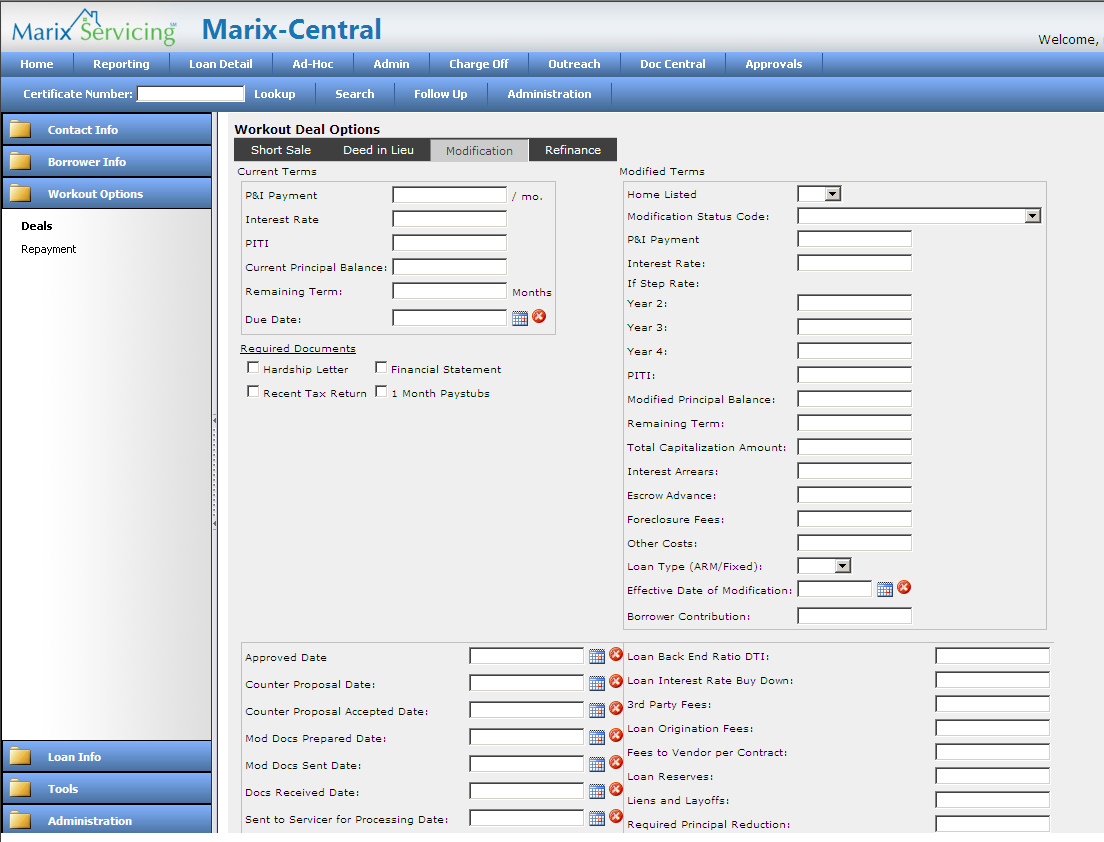The width and height of the screenshot is (1104, 842).
Task: Click the Workout Options folder icon
Action: pos(20,194)
